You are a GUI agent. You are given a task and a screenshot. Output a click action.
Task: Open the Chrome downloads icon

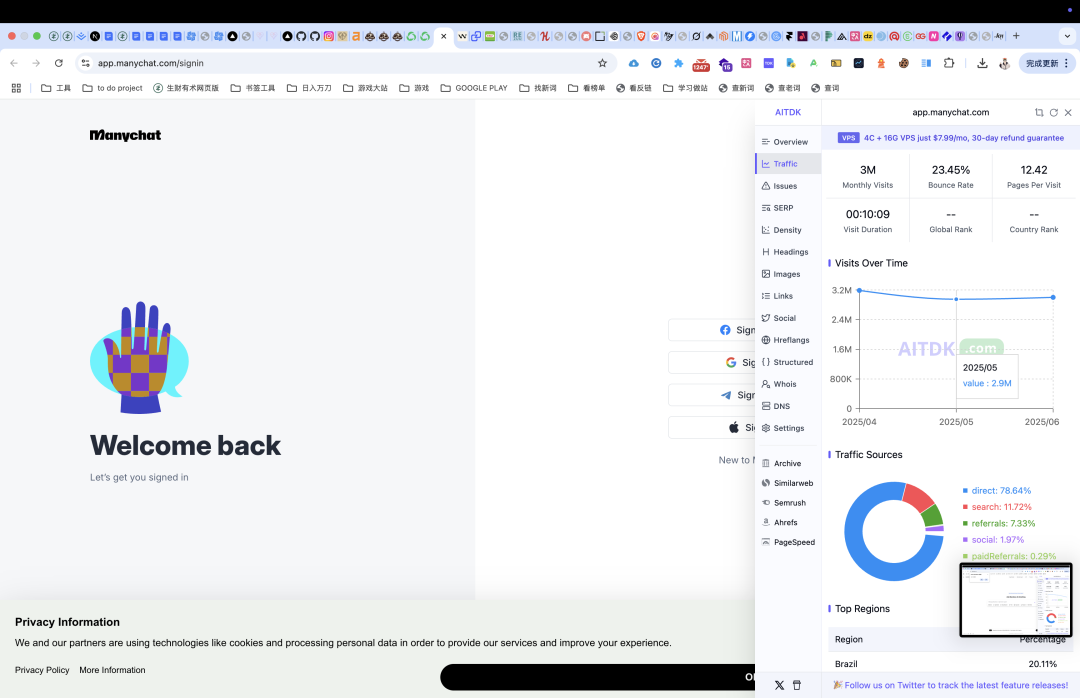(x=982, y=63)
